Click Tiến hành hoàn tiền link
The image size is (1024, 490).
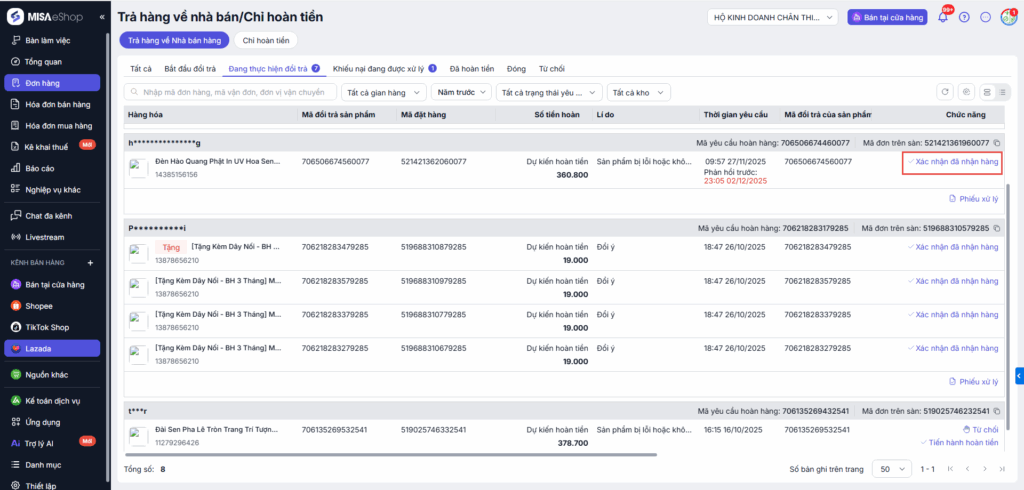[962, 441]
